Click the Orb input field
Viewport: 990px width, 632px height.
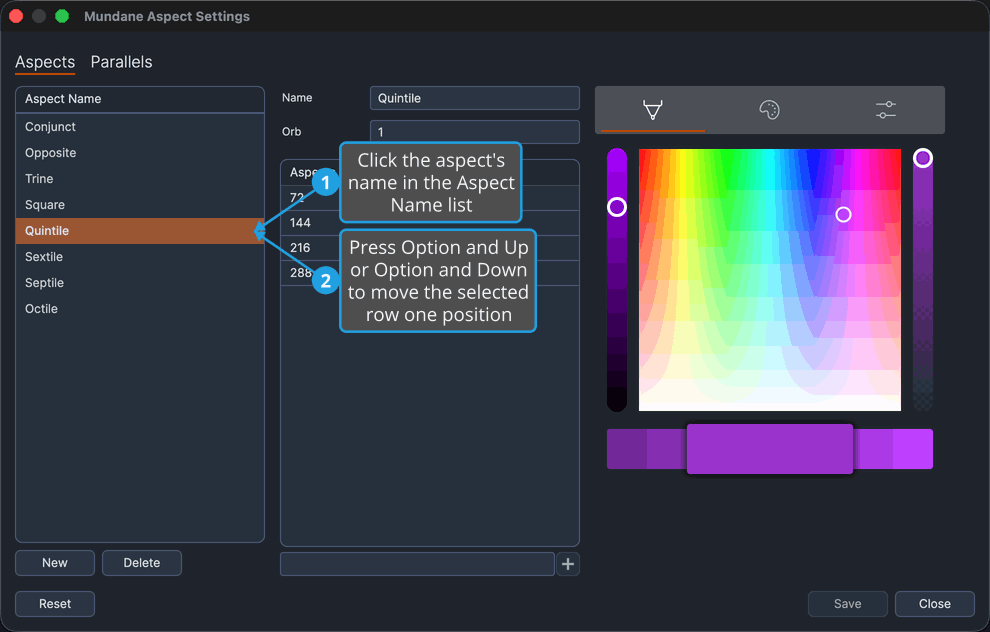click(x=474, y=132)
